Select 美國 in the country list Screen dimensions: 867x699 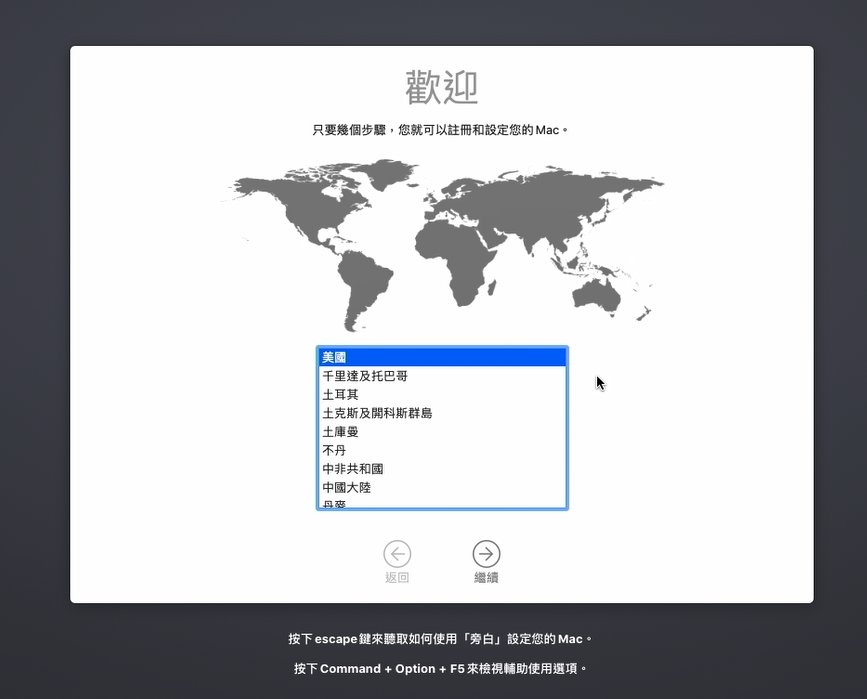[x=442, y=357]
